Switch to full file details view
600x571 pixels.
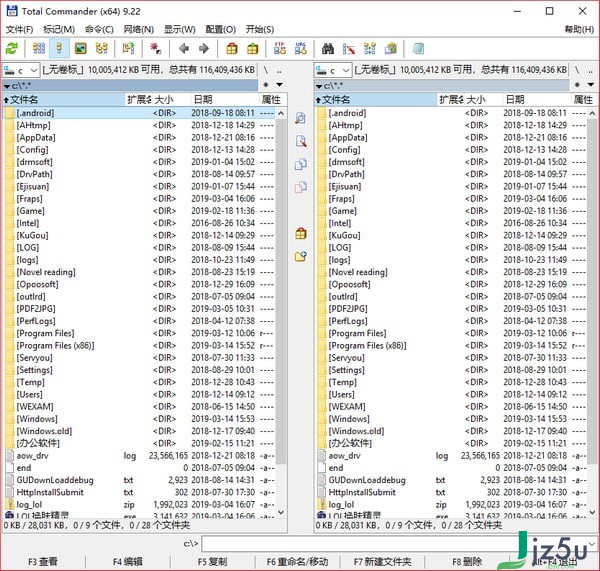pos(59,49)
